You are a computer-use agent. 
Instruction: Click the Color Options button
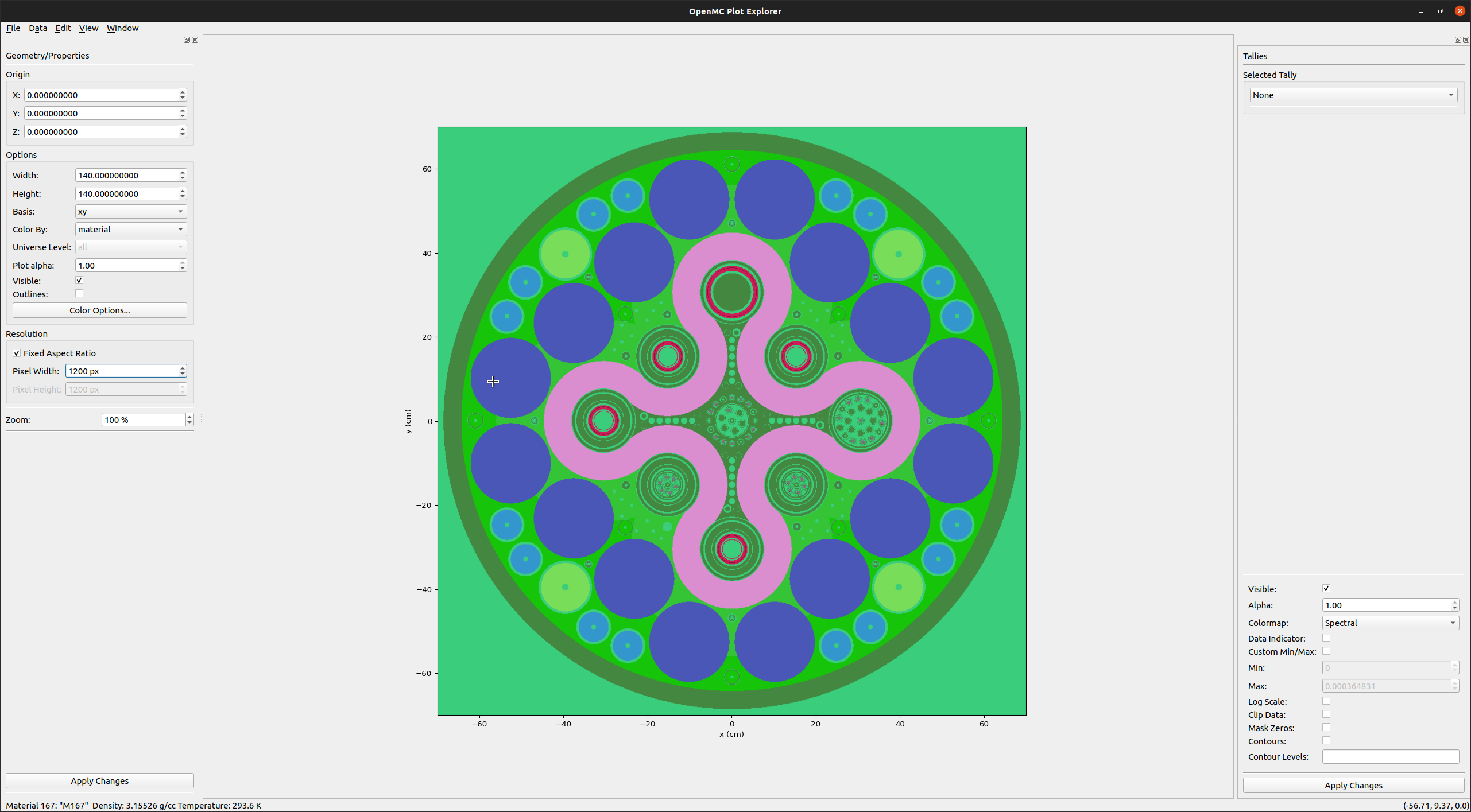99,310
